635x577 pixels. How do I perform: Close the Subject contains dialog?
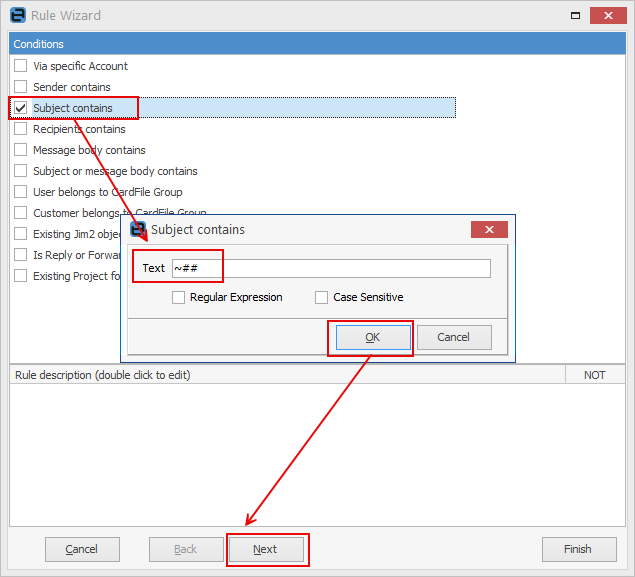pyautogui.click(x=489, y=230)
